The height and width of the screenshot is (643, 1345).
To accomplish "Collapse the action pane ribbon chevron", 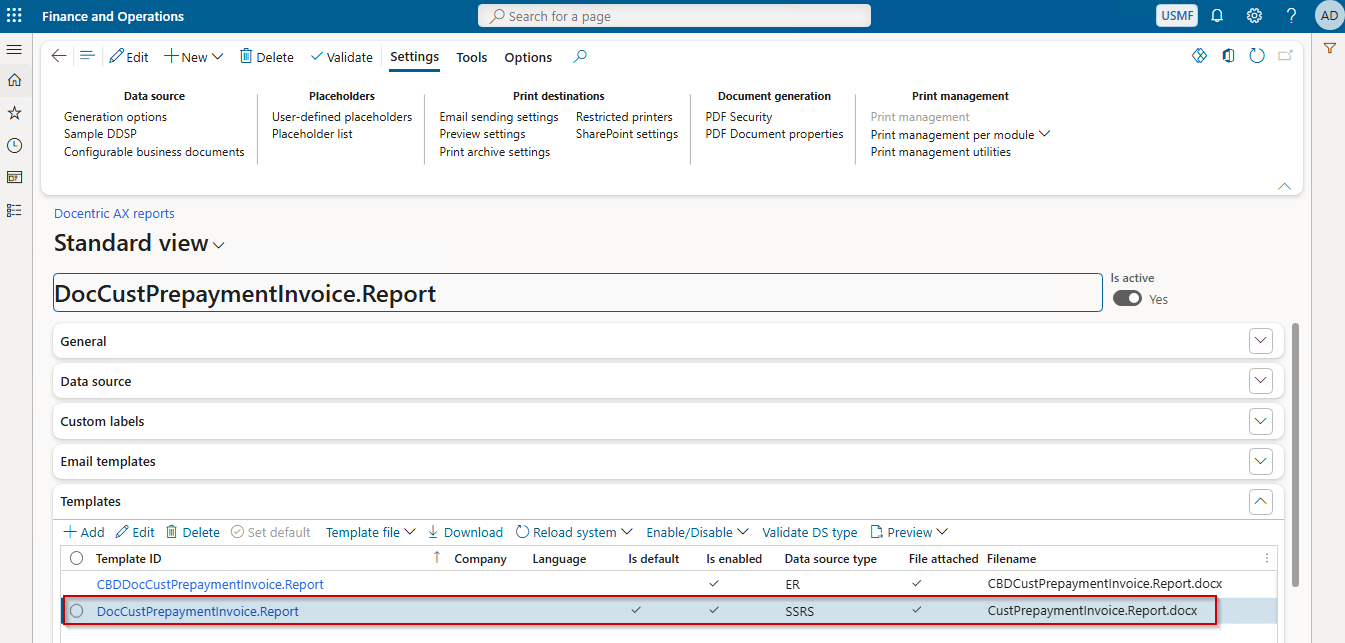I will coord(1285,186).
